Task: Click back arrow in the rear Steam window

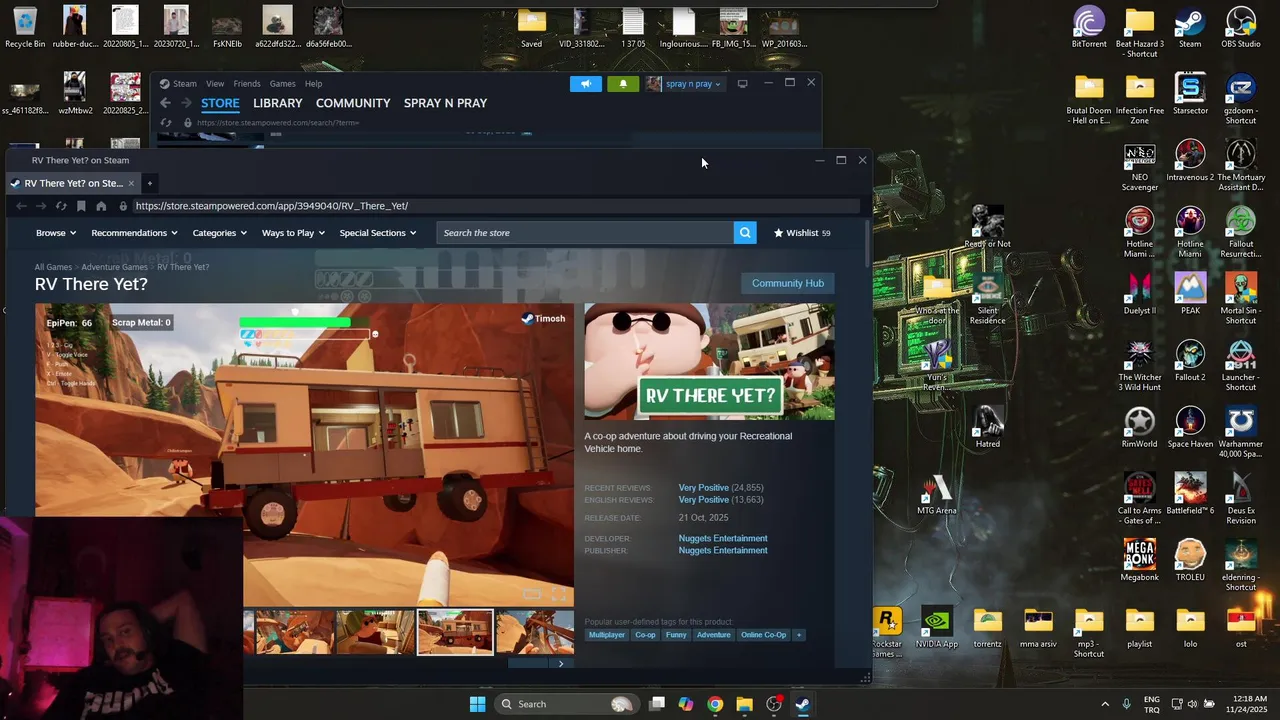Action: 166,103
